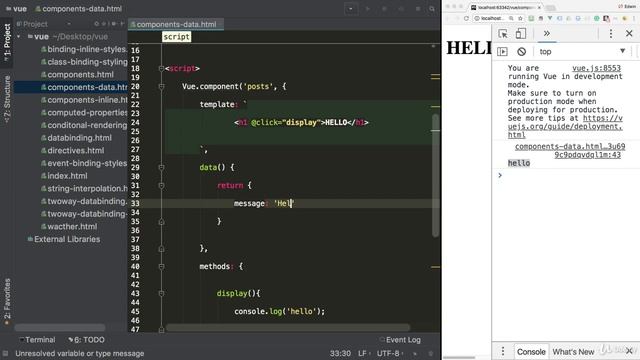Fold the Vue.component block at line 20

[x=161, y=87]
